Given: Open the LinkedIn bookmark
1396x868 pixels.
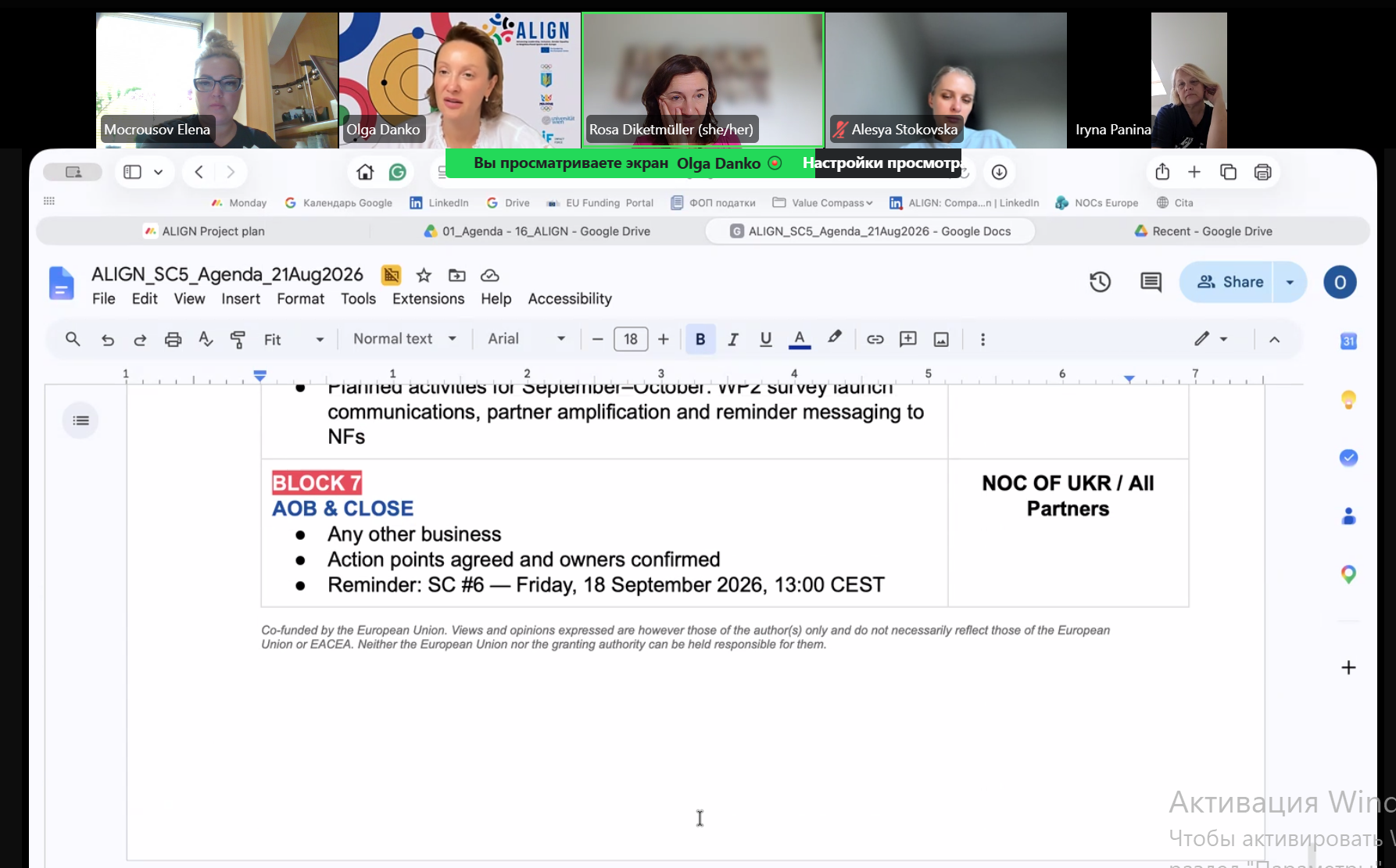Looking at the screenshot, I should pyautogui.click(x=439, y=203).
